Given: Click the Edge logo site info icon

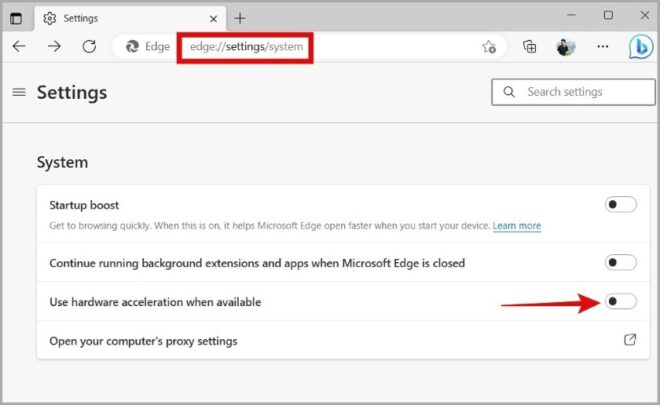Looking at the screenshot, I should [x=132, y=46].
